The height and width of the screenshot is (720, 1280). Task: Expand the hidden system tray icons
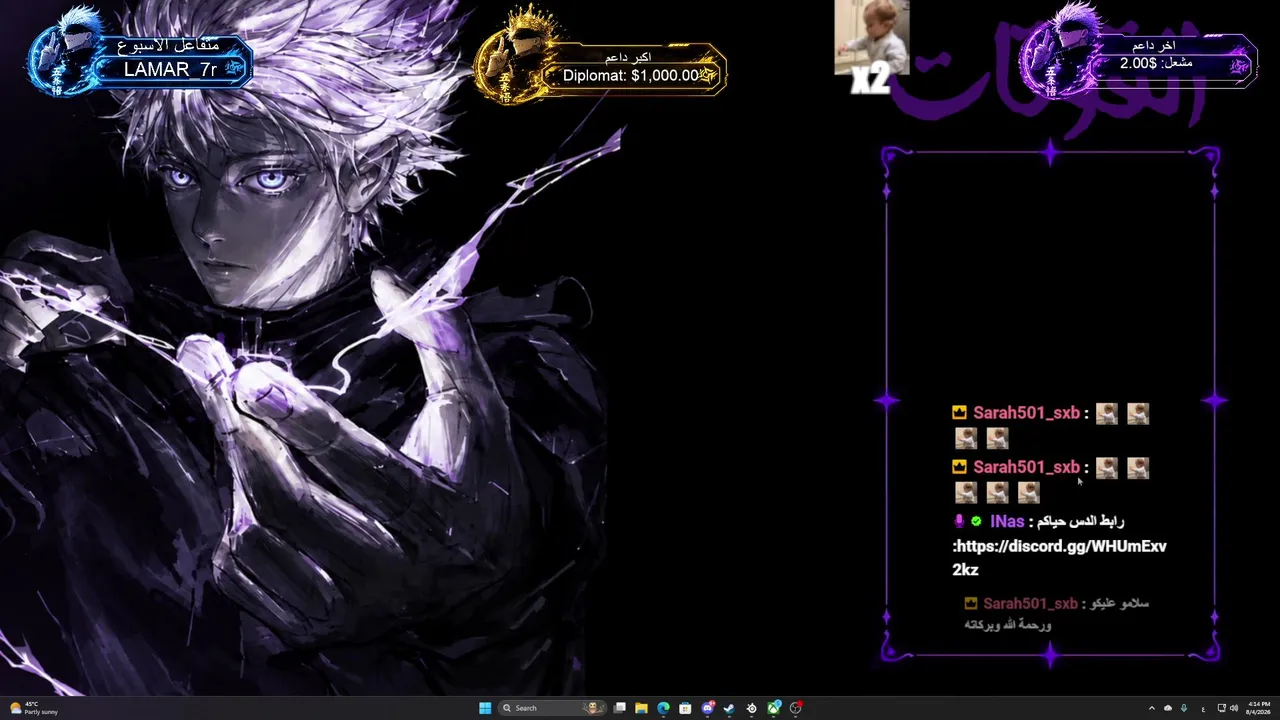(1152, 708)
